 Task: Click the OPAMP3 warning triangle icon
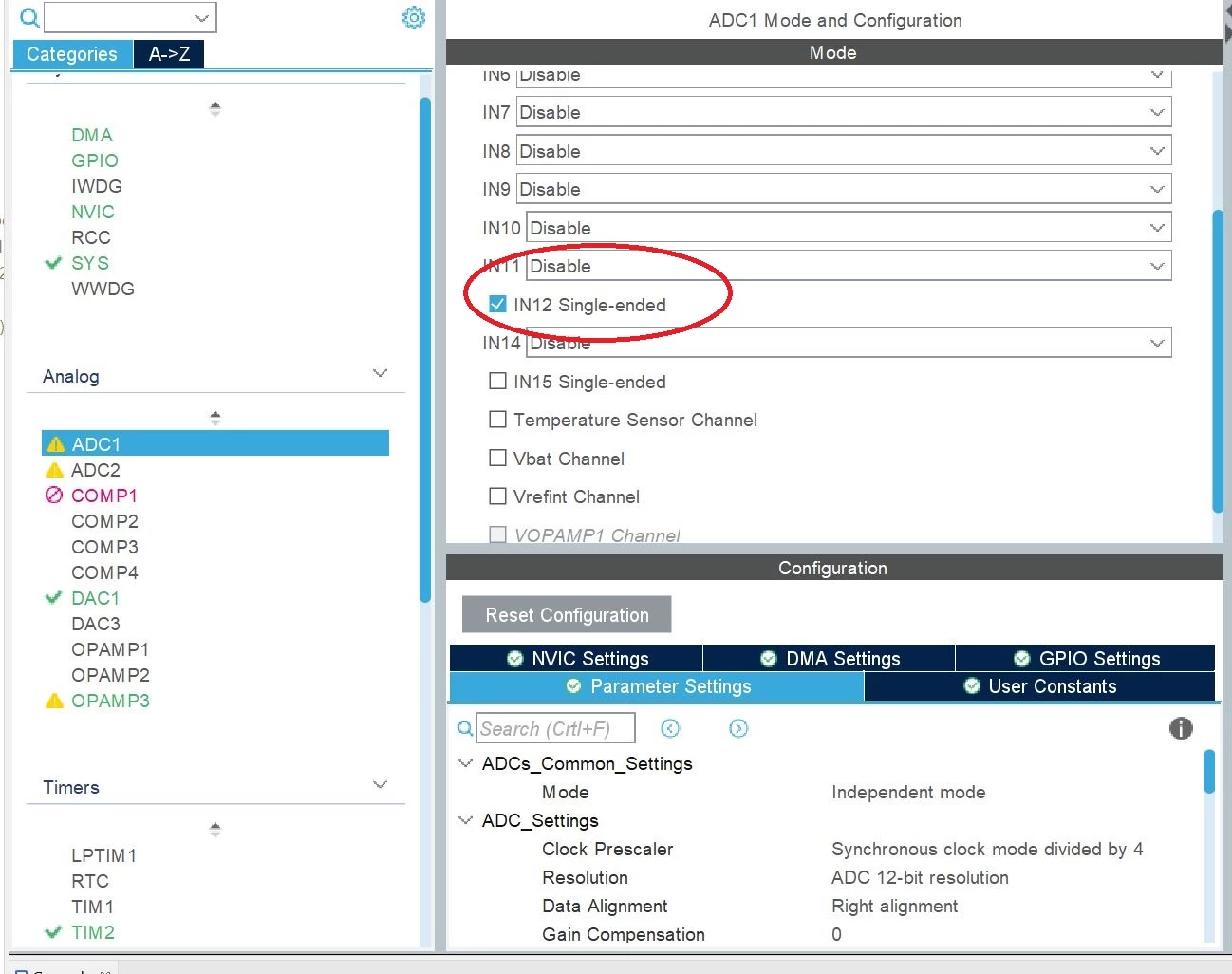click(x=55, y=701)
